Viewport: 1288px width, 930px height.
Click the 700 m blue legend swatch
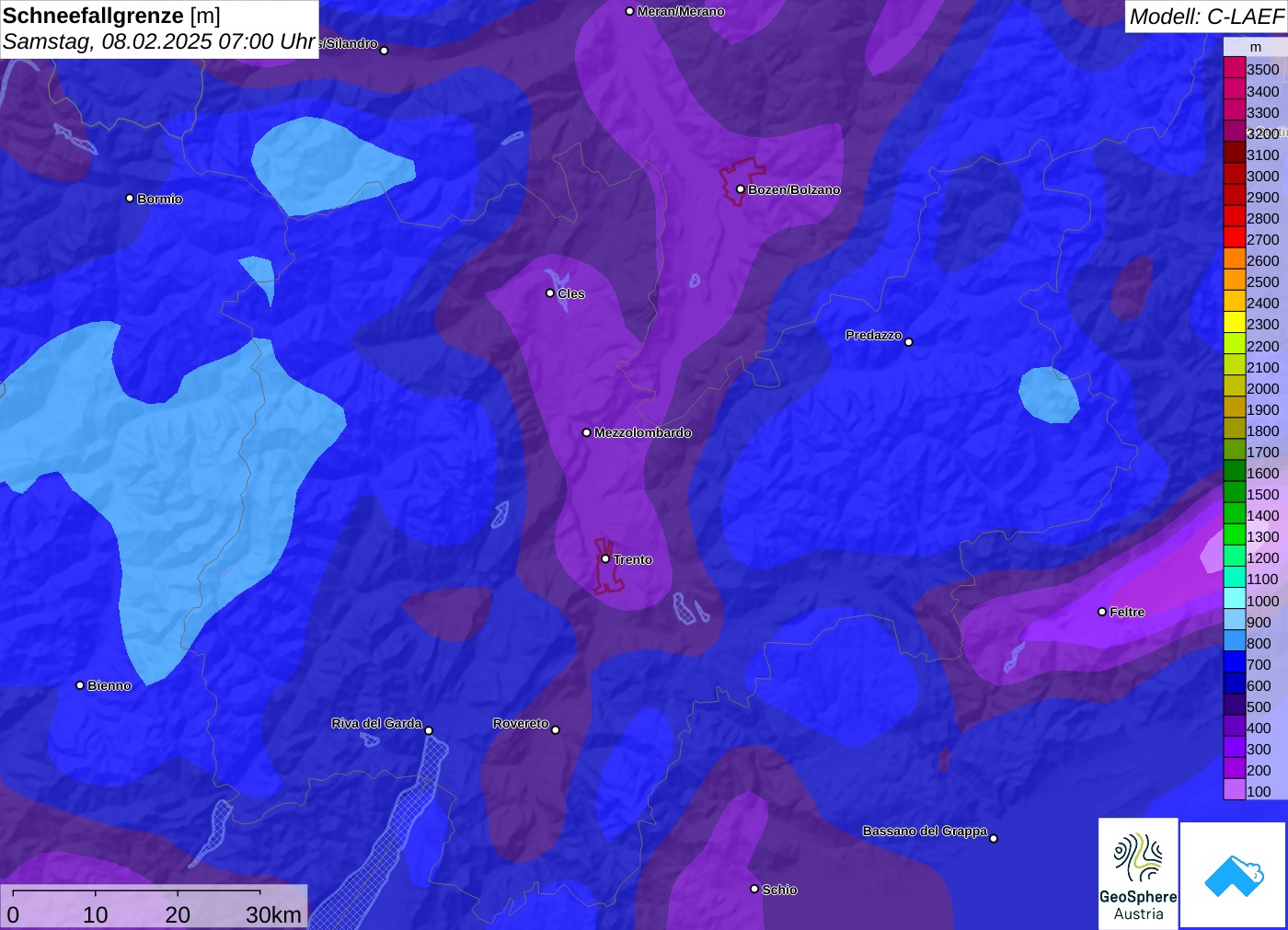pyautogui.click(x=1235, y=662)
